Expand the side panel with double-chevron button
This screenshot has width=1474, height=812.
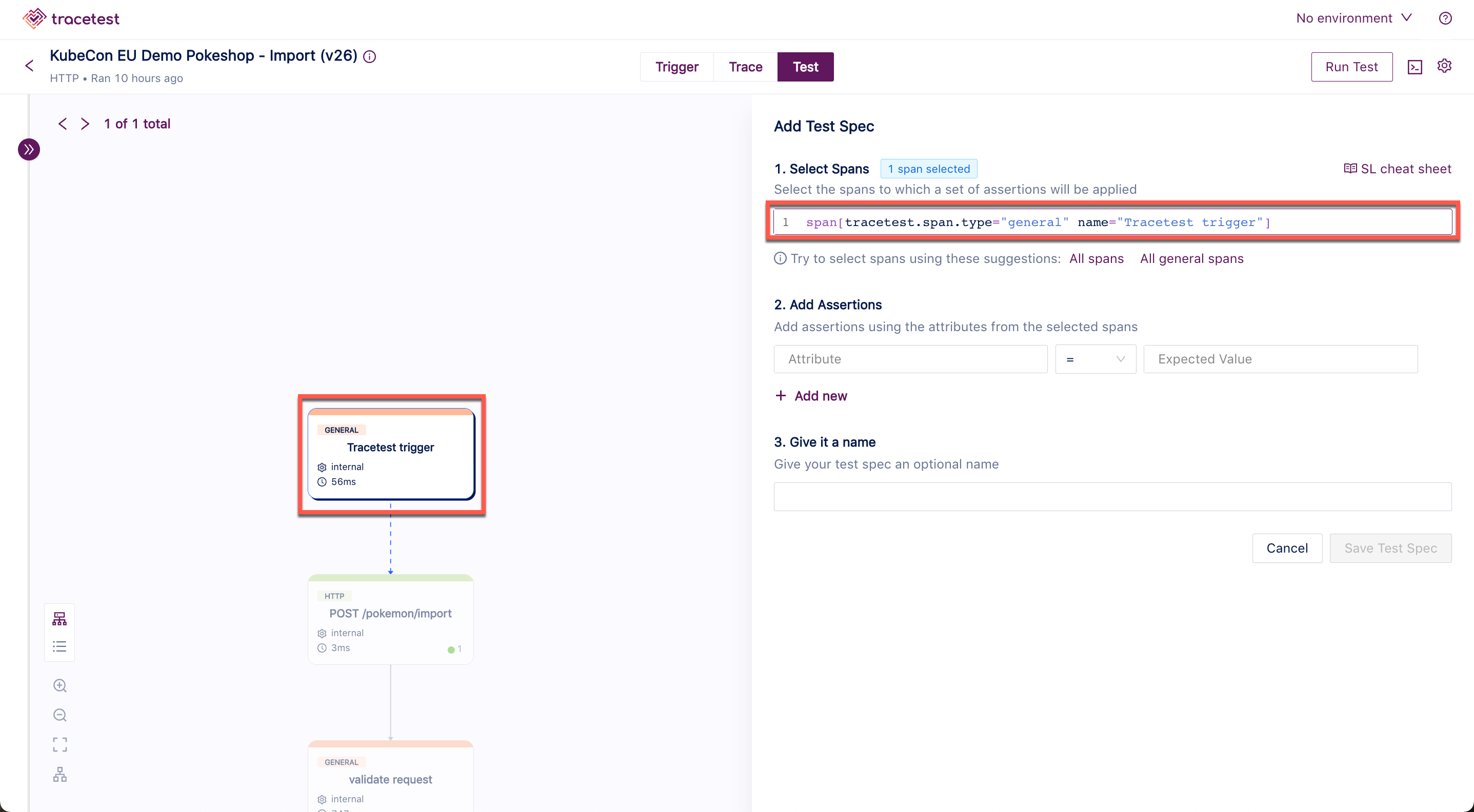click(29, 150)
